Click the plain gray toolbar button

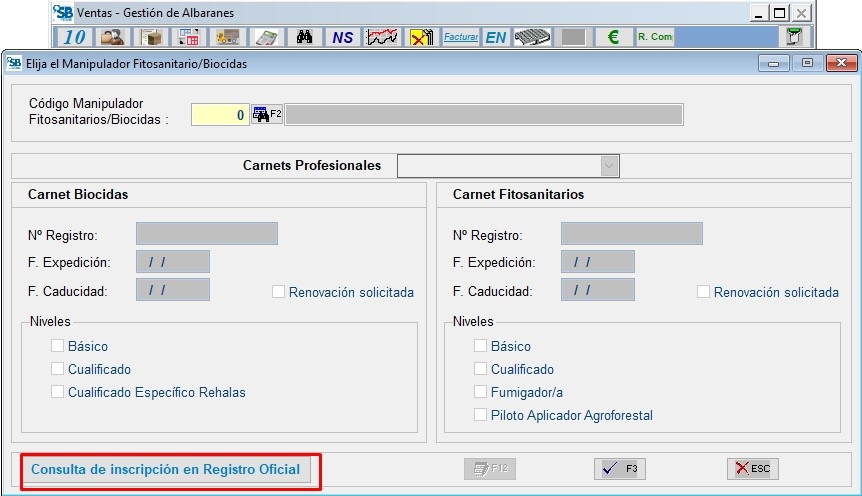click(573, 37)
